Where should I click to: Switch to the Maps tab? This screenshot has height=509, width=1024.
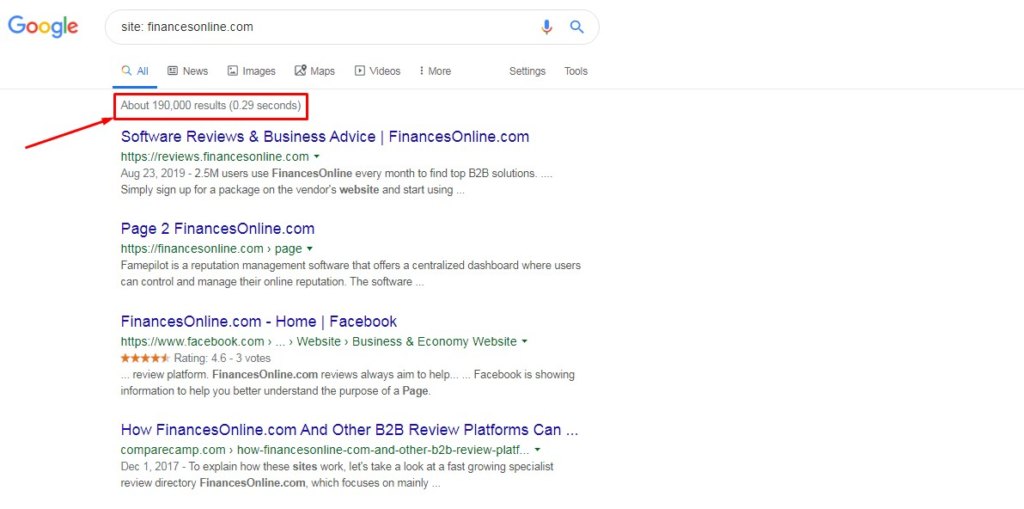tap(315, 71)
